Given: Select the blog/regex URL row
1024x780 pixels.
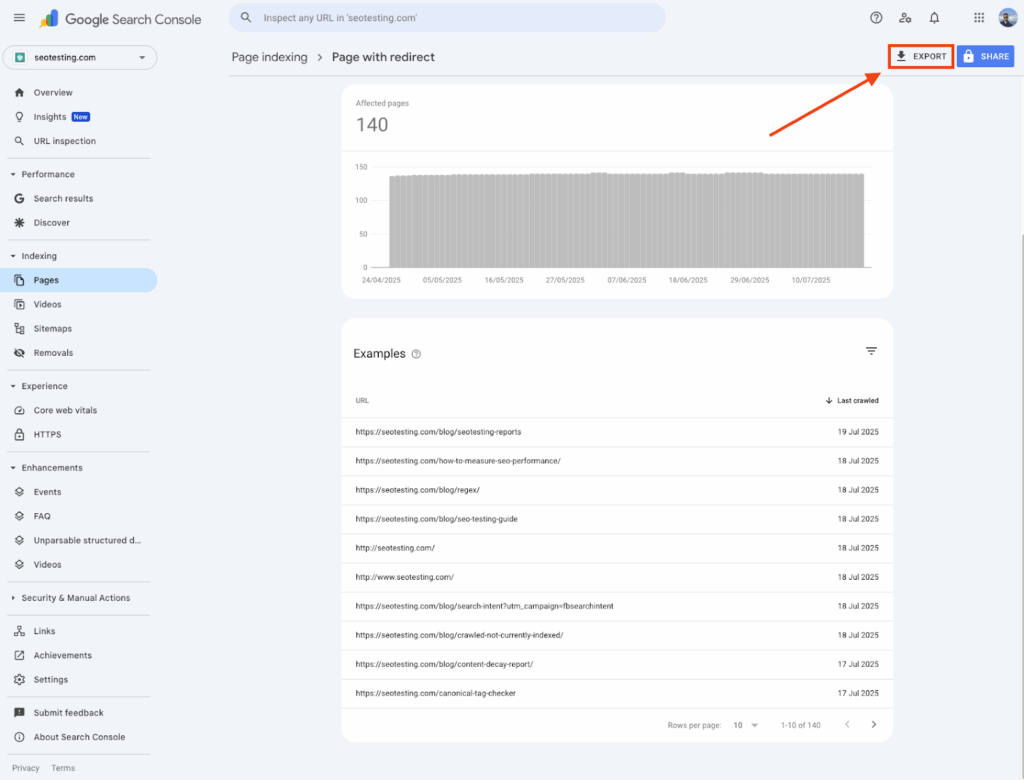Looking at the screenshot, I should click(616, 490).
